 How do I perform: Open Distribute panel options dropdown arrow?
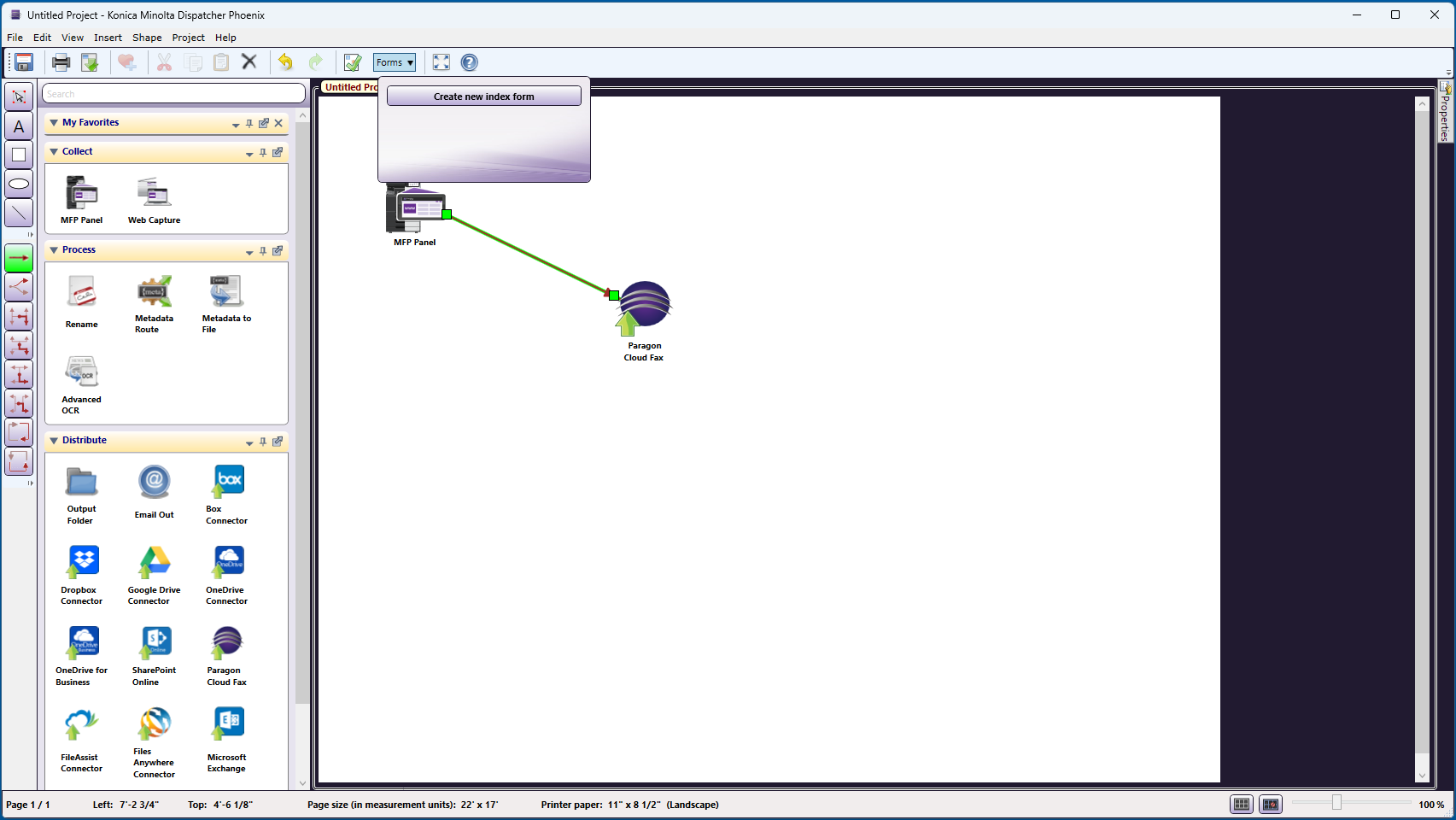[249, 442]
